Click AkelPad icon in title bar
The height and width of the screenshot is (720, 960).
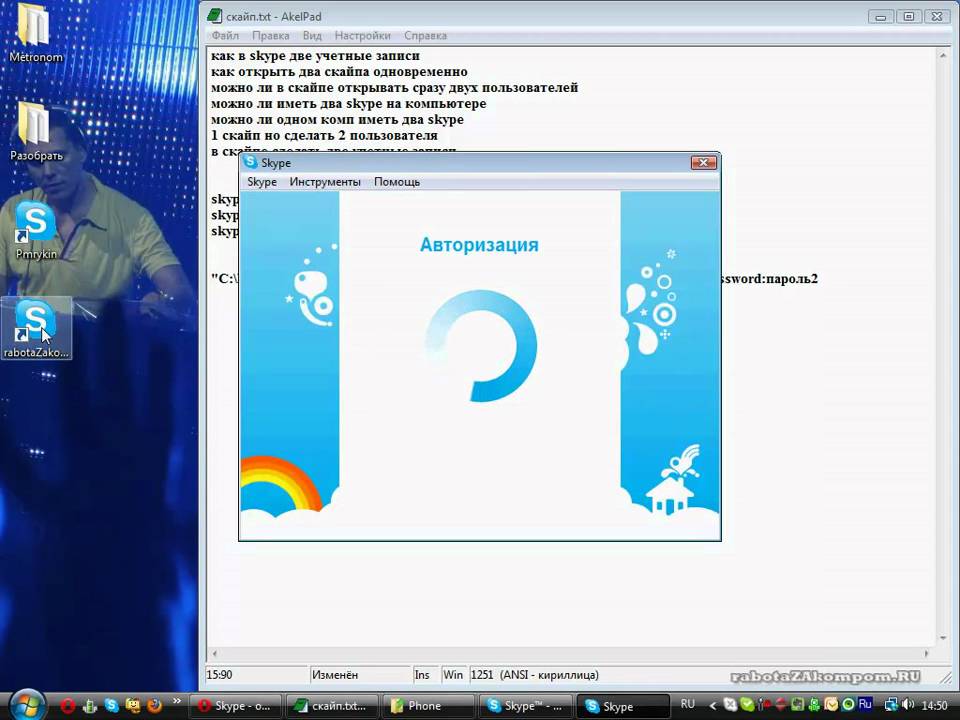tap(214, 16)
